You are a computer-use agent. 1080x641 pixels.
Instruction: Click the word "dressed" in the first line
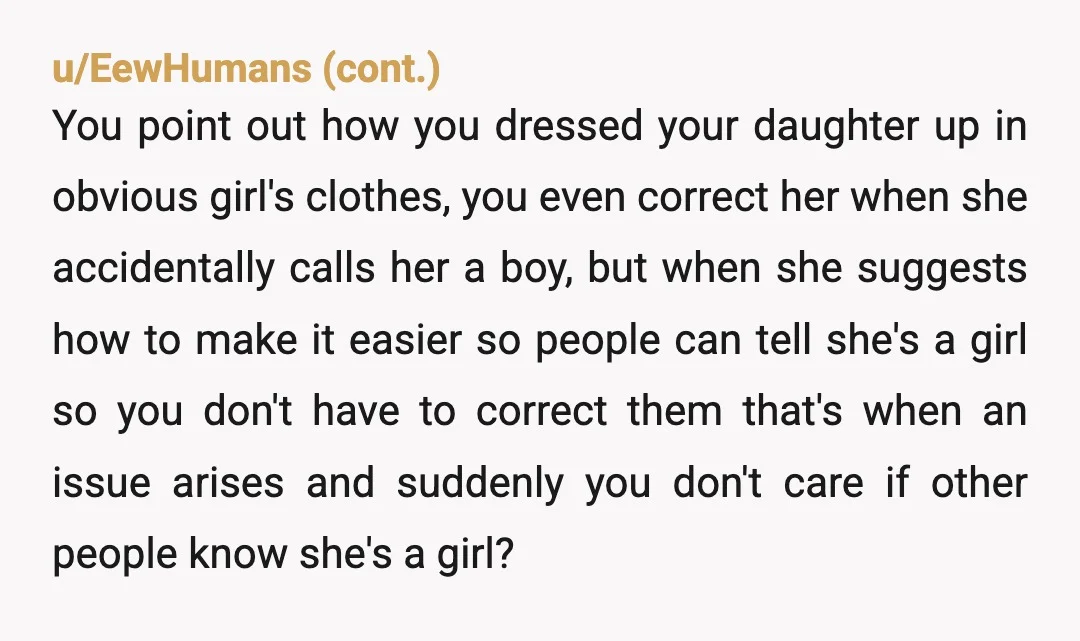[569, 126]
